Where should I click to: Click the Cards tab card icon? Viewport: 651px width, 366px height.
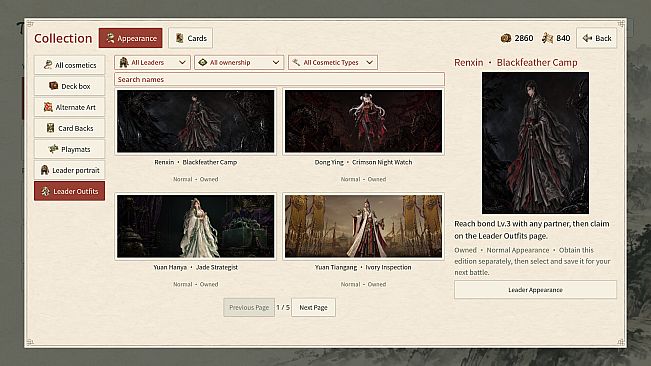click(180, 38)
